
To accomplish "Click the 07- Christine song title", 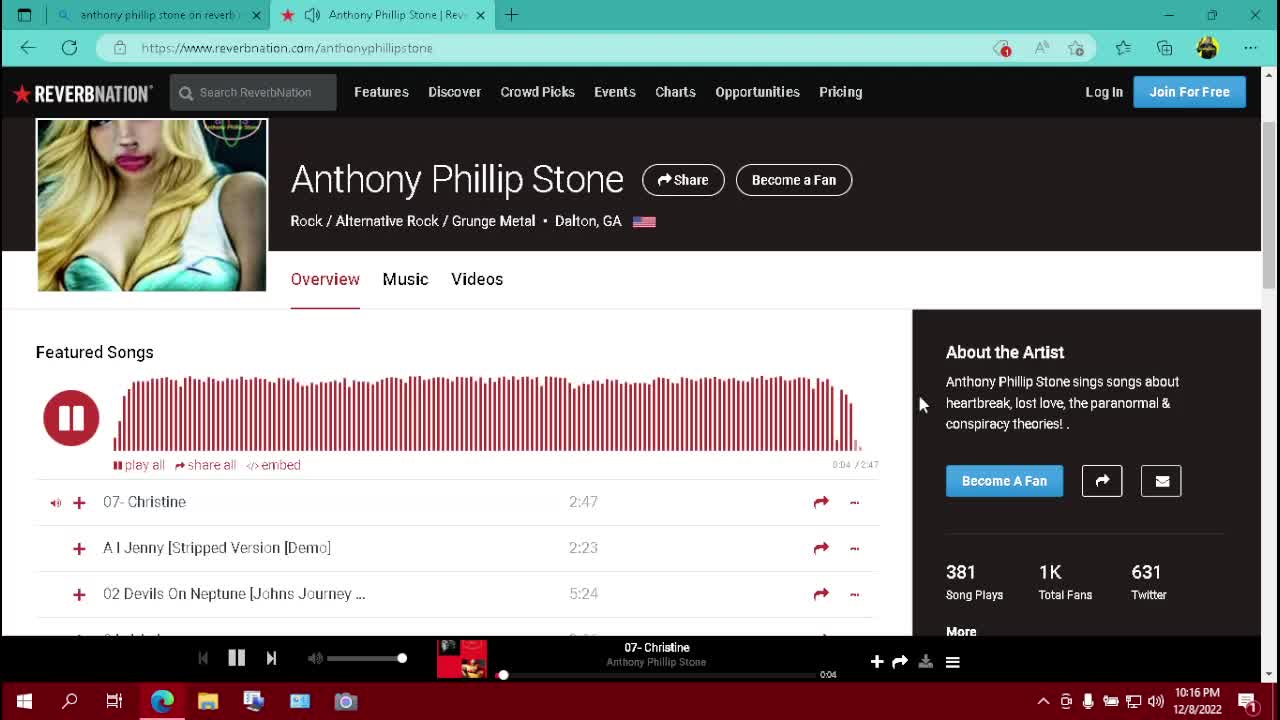I will click(144, 502).
